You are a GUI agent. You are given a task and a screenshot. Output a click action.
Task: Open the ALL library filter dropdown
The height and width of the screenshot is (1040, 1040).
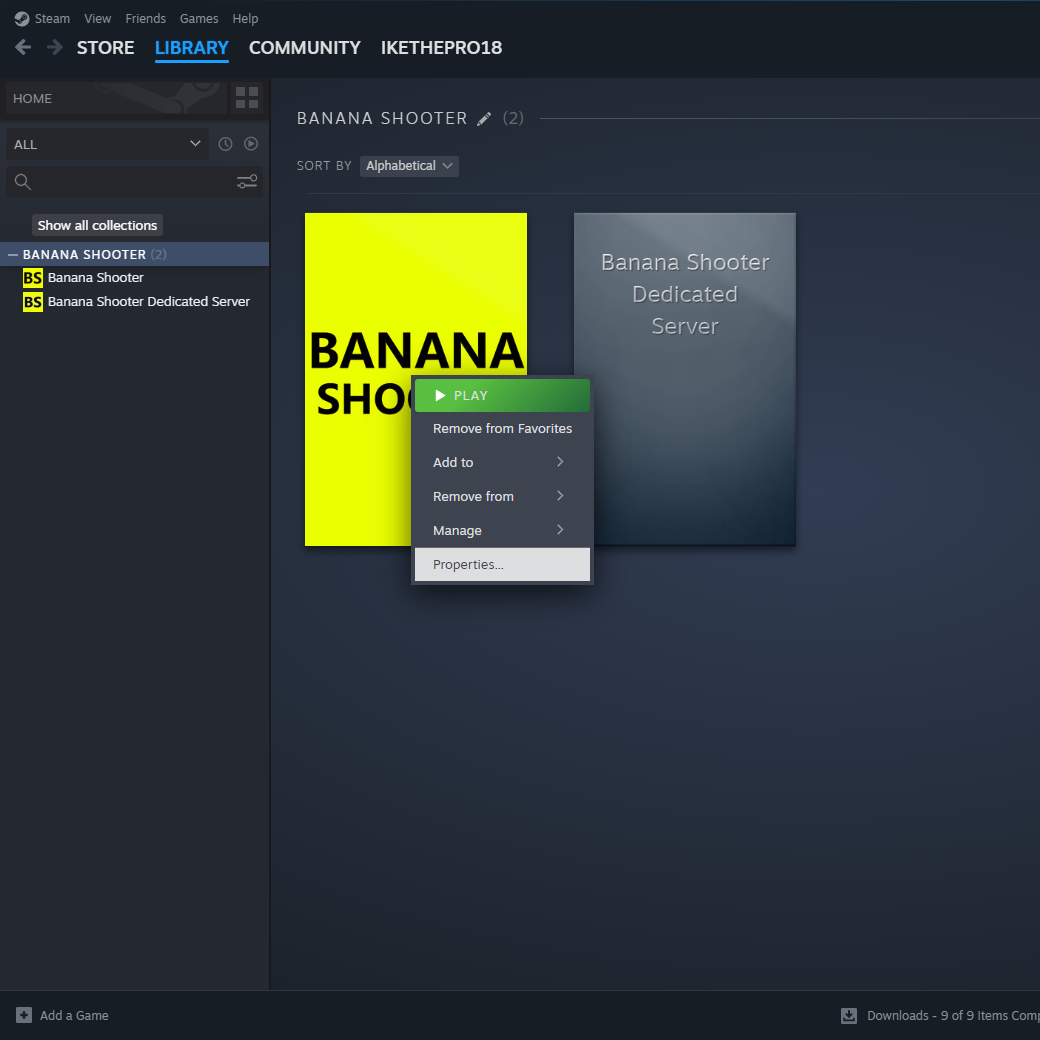point(107,144)
